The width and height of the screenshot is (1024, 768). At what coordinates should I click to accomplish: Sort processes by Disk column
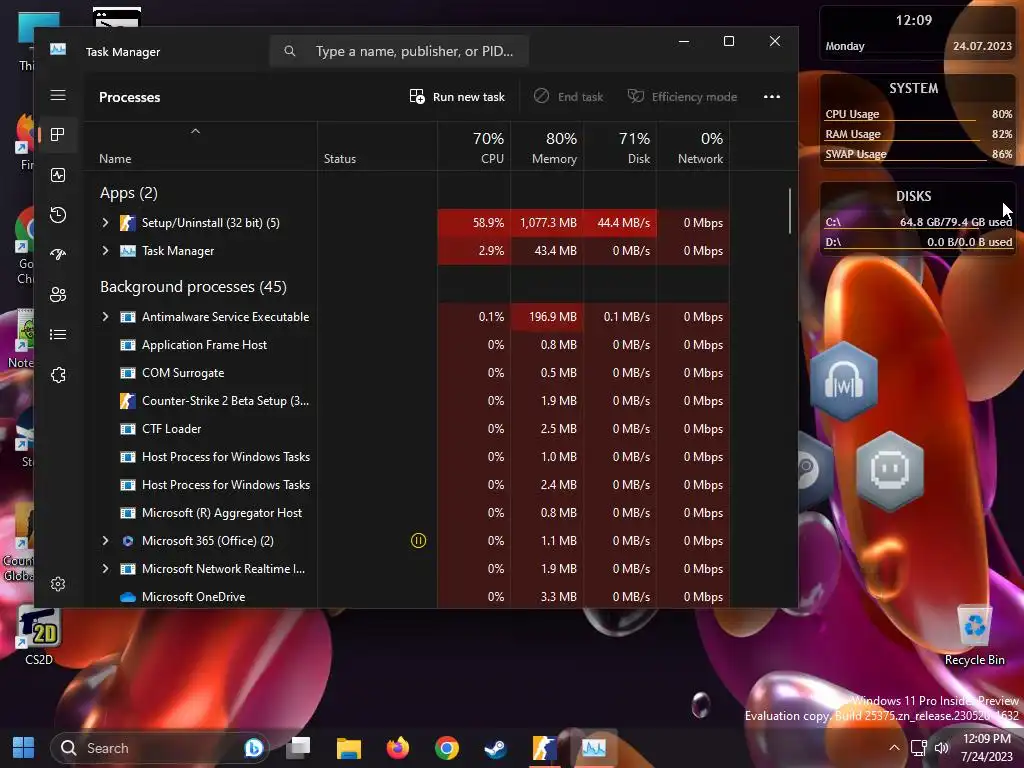pyautogui.click(x=620, y=147)
